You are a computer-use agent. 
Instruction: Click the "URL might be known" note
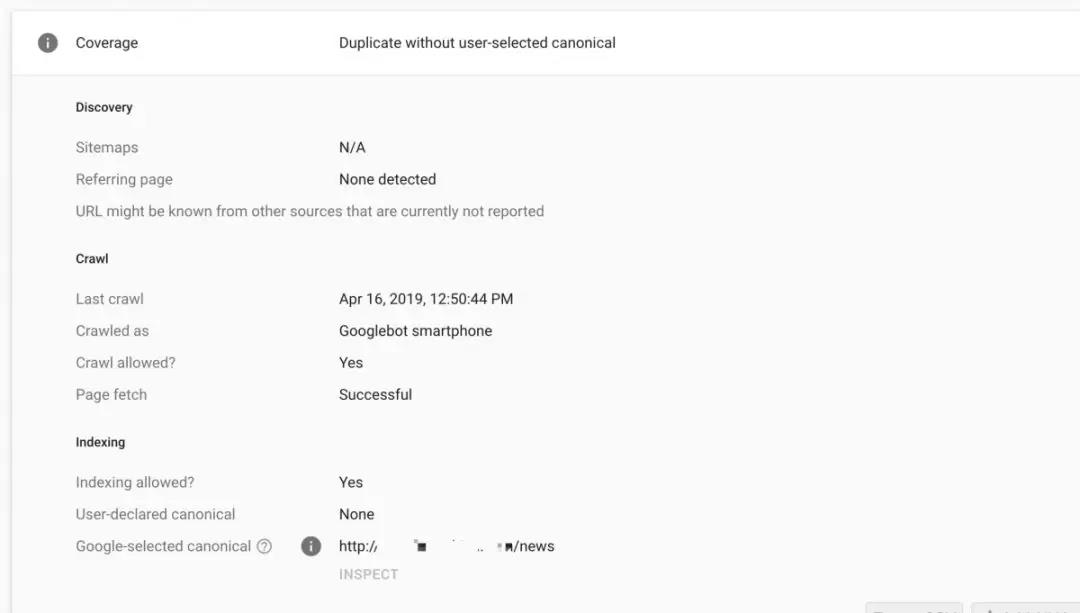(x=310, y=211)
